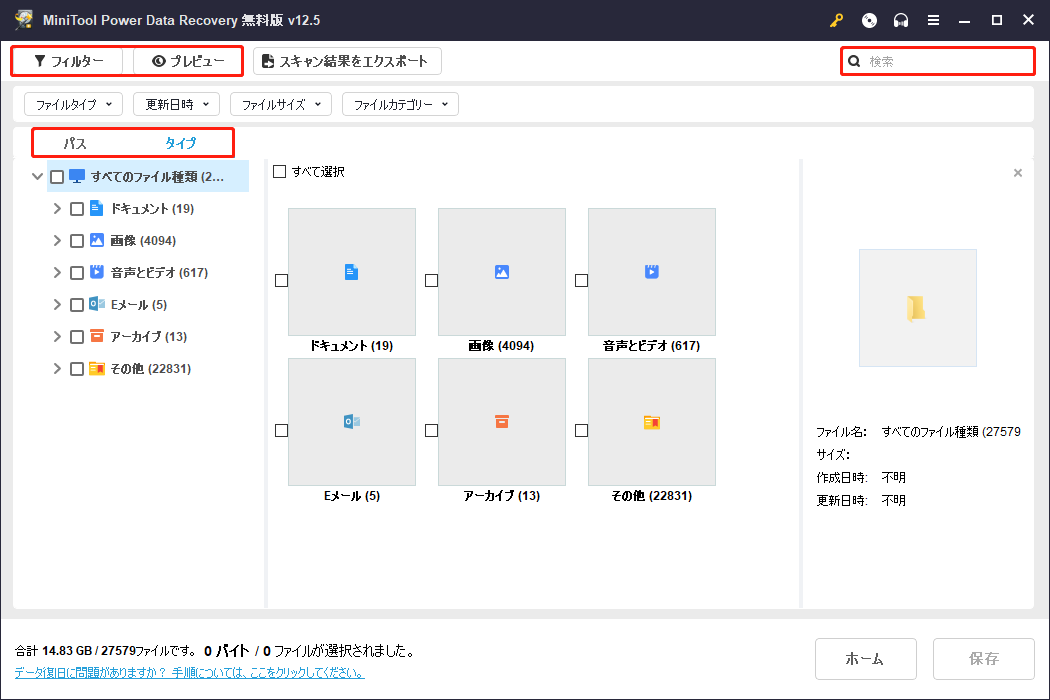The height and width of the screenshot is (700, 1050).
Task: Expand the 画像 tree node
Action: click(57, 240)
